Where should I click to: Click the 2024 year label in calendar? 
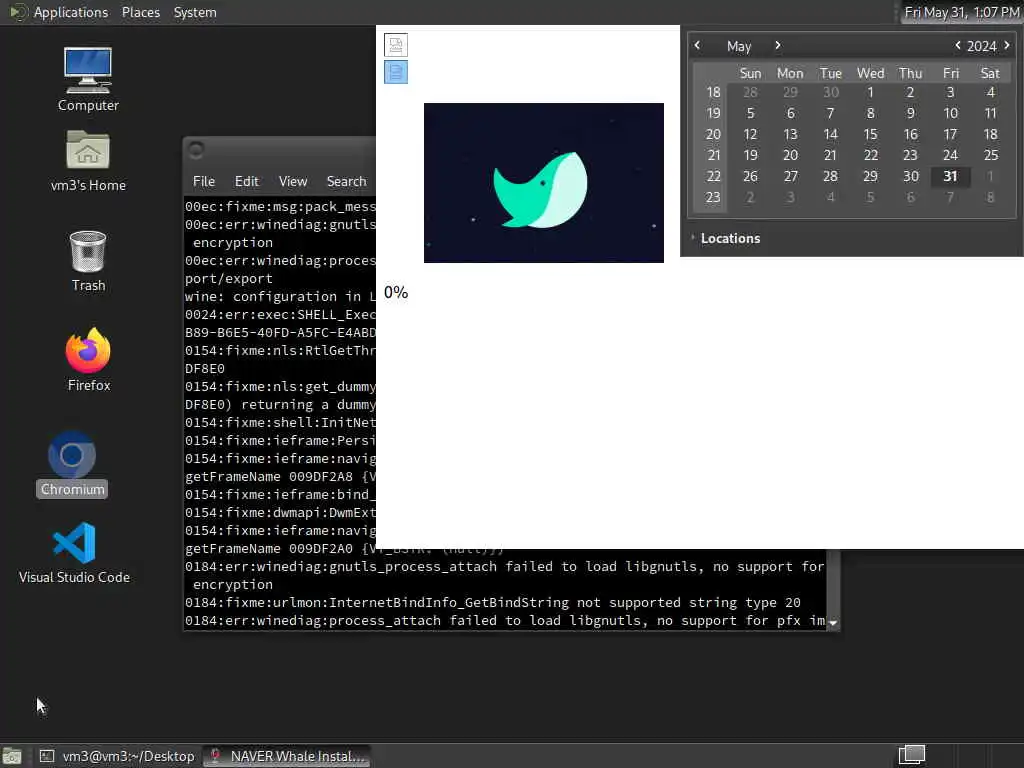981,46
